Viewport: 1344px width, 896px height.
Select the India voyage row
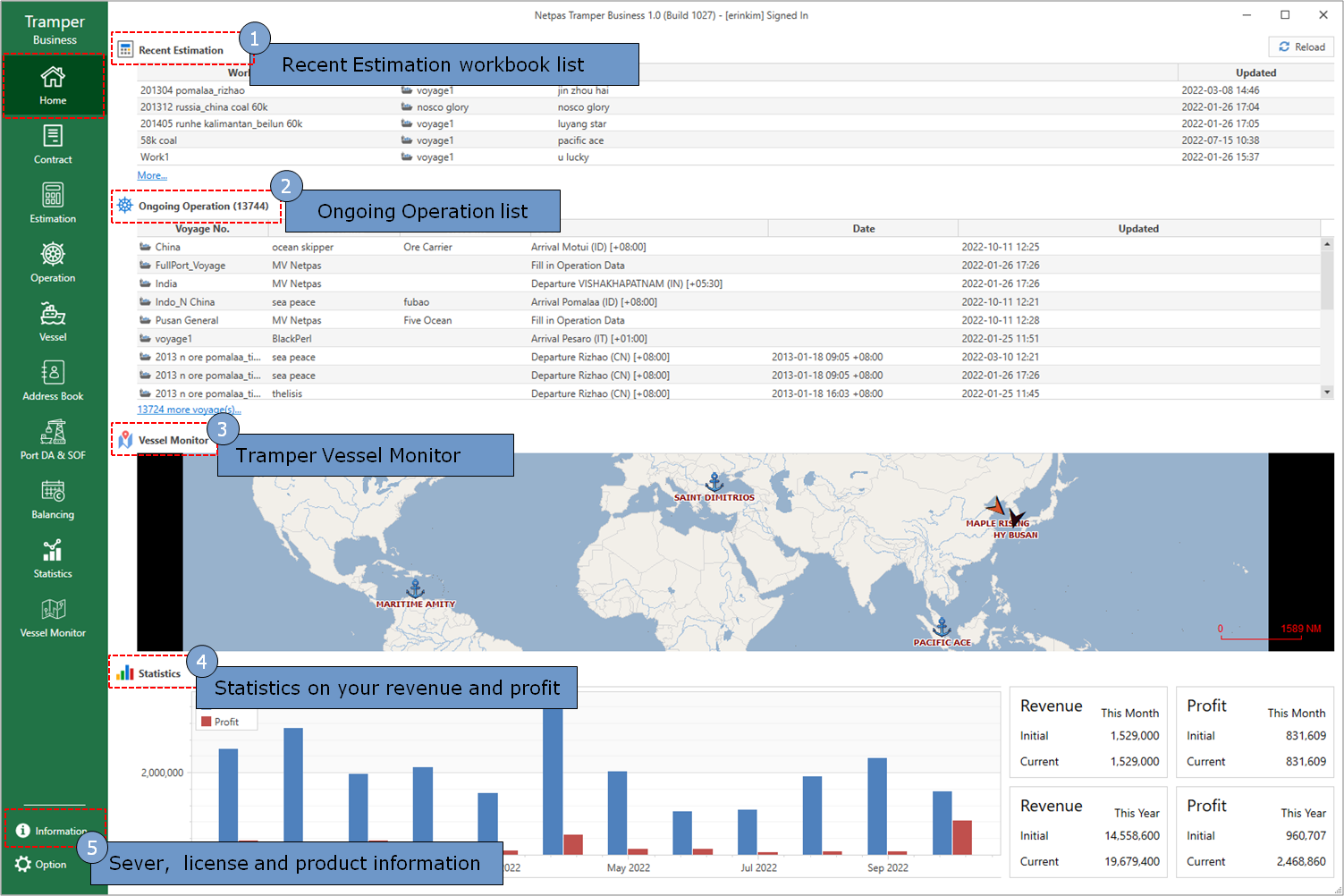pos(729,283)
